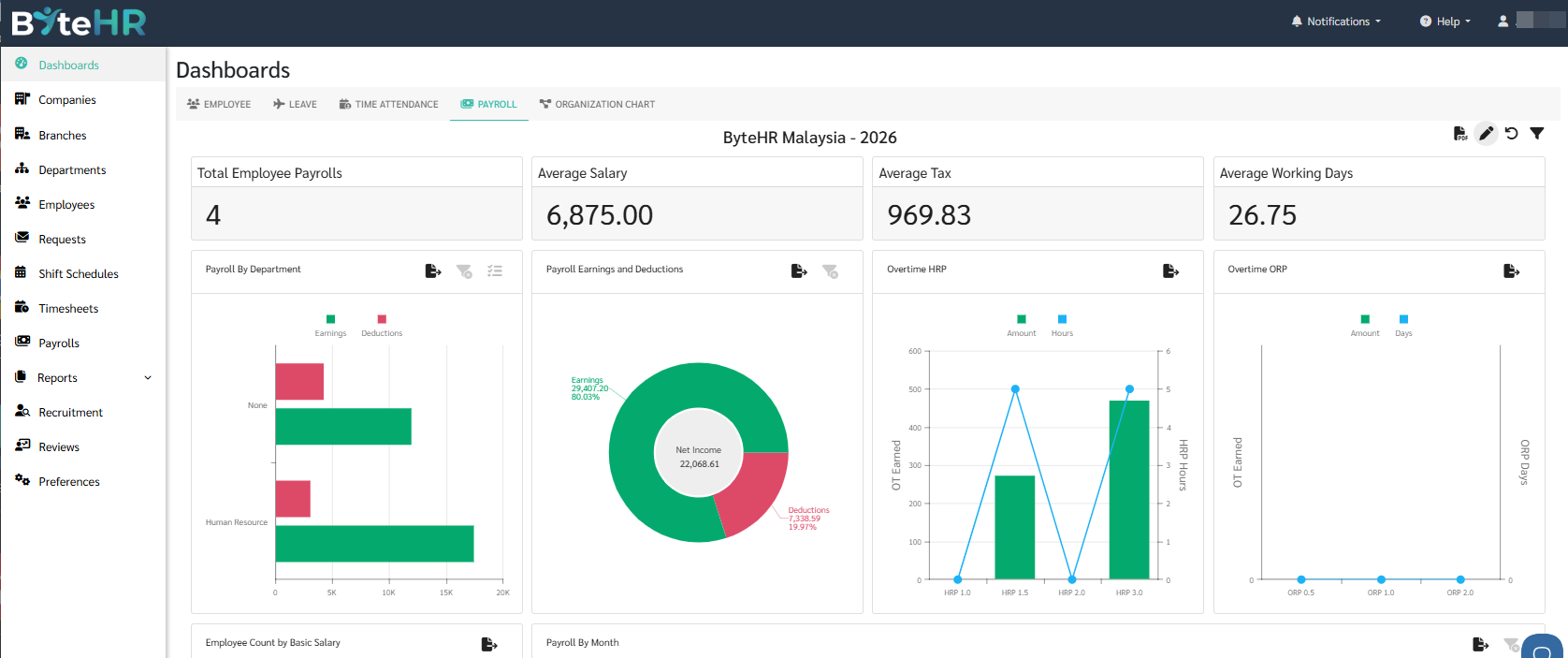Go to Payrolls in the sidebar

(x=59, y=344)
